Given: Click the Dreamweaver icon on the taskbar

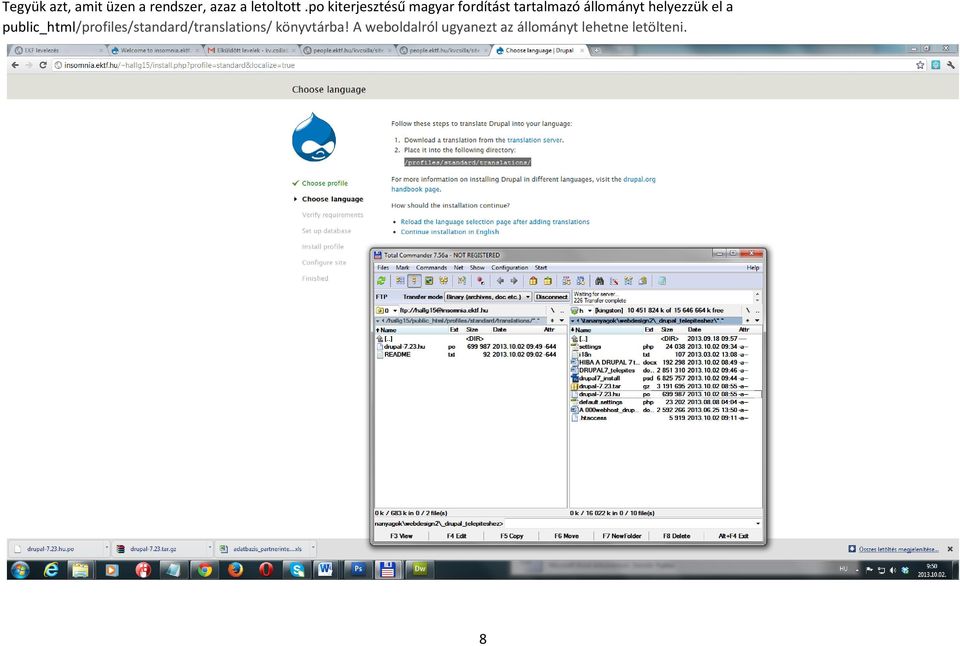Looking at the screenshot, I should tap(419, 569).
